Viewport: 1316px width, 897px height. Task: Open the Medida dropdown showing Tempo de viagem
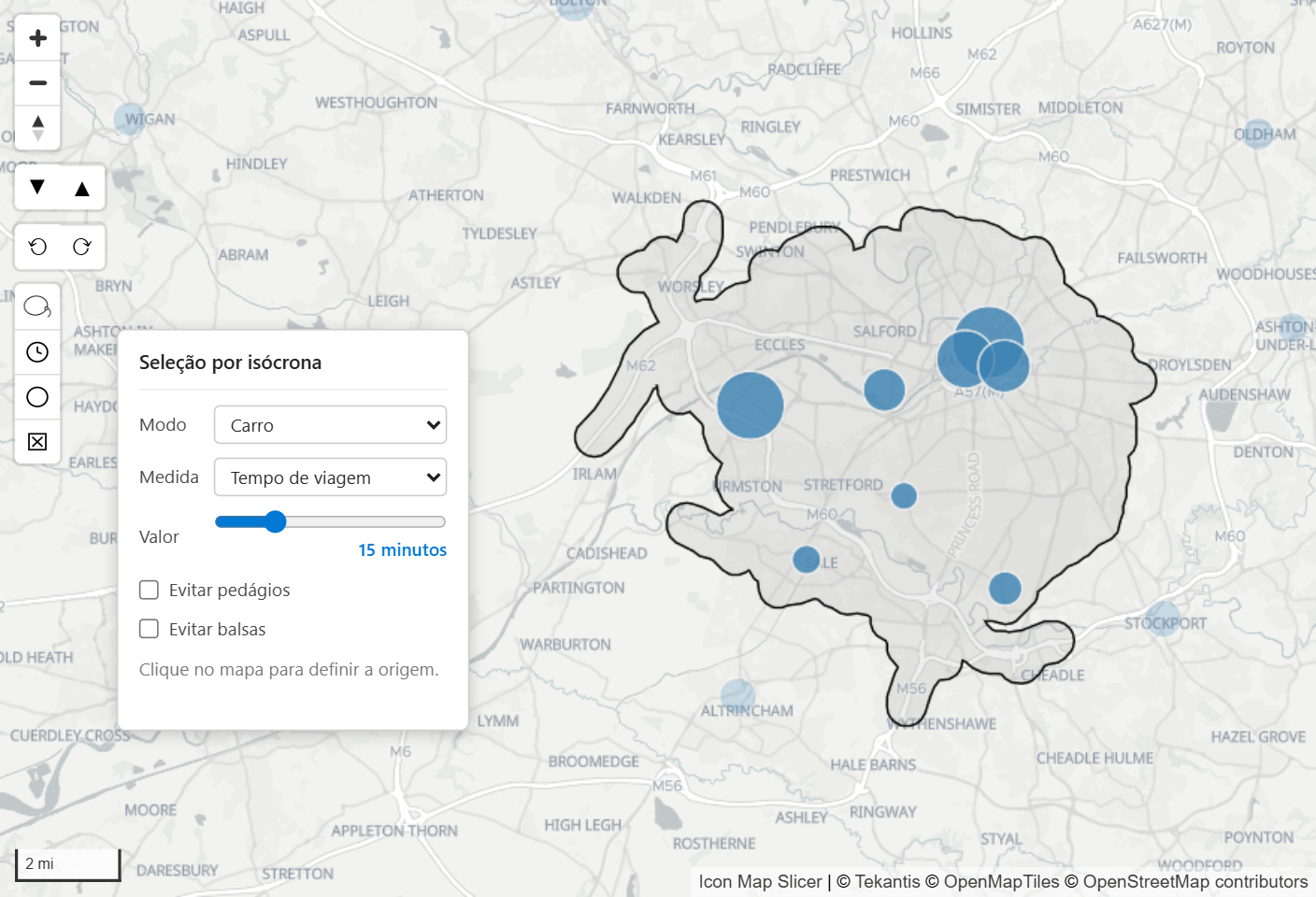pyautogui.click(x=330, y=477)
